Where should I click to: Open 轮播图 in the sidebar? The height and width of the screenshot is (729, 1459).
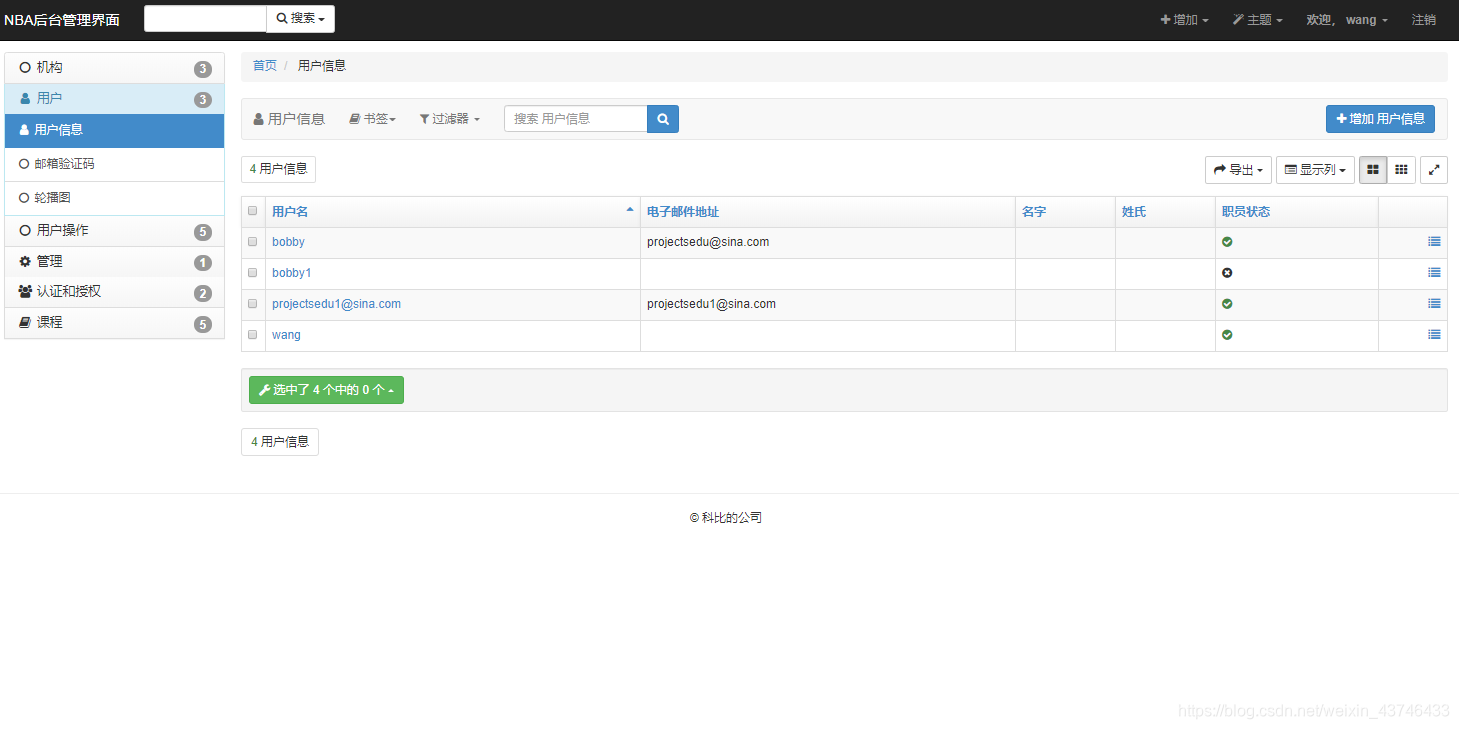[x=114, y=198]
